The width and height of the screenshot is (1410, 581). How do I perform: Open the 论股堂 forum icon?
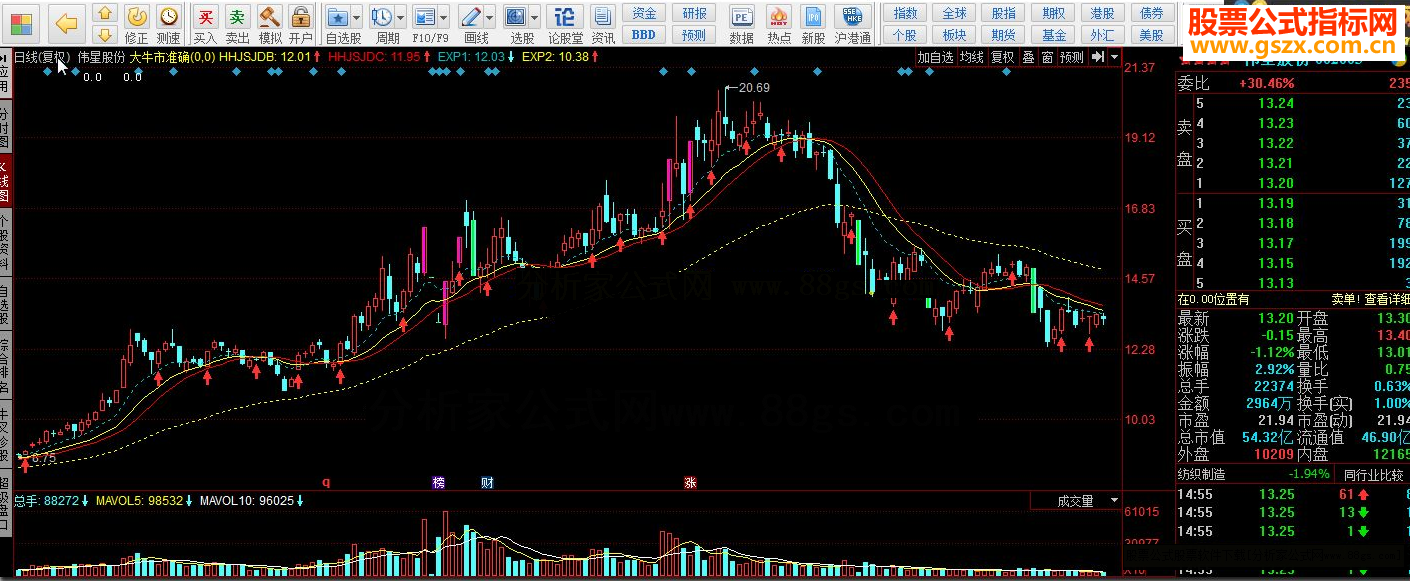565,24
